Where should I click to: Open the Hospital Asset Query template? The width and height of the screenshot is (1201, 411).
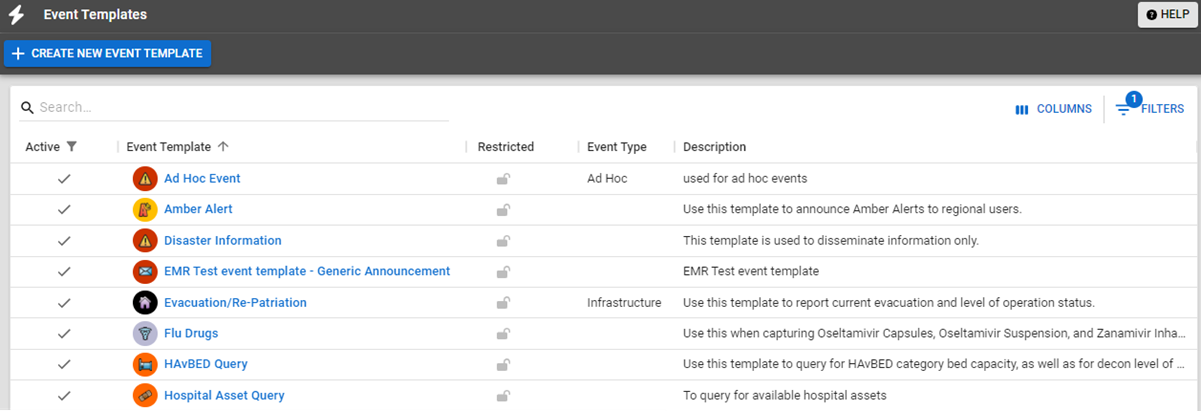224,396
